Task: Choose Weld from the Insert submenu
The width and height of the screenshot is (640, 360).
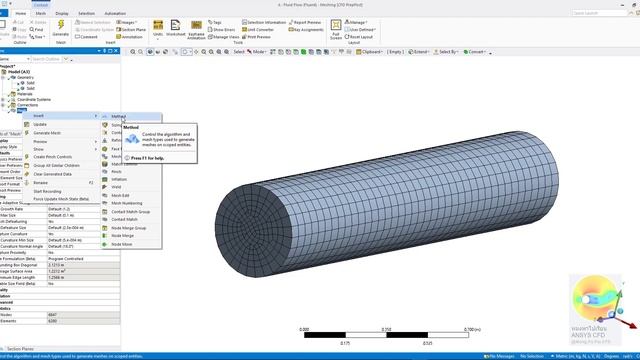Action: coord(131,187)
